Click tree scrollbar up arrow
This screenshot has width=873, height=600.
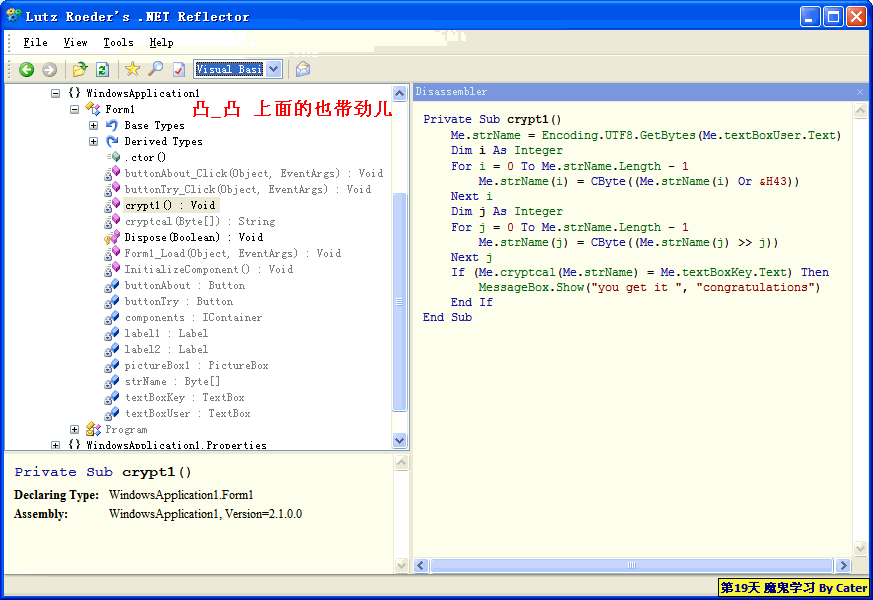(400, 93)
